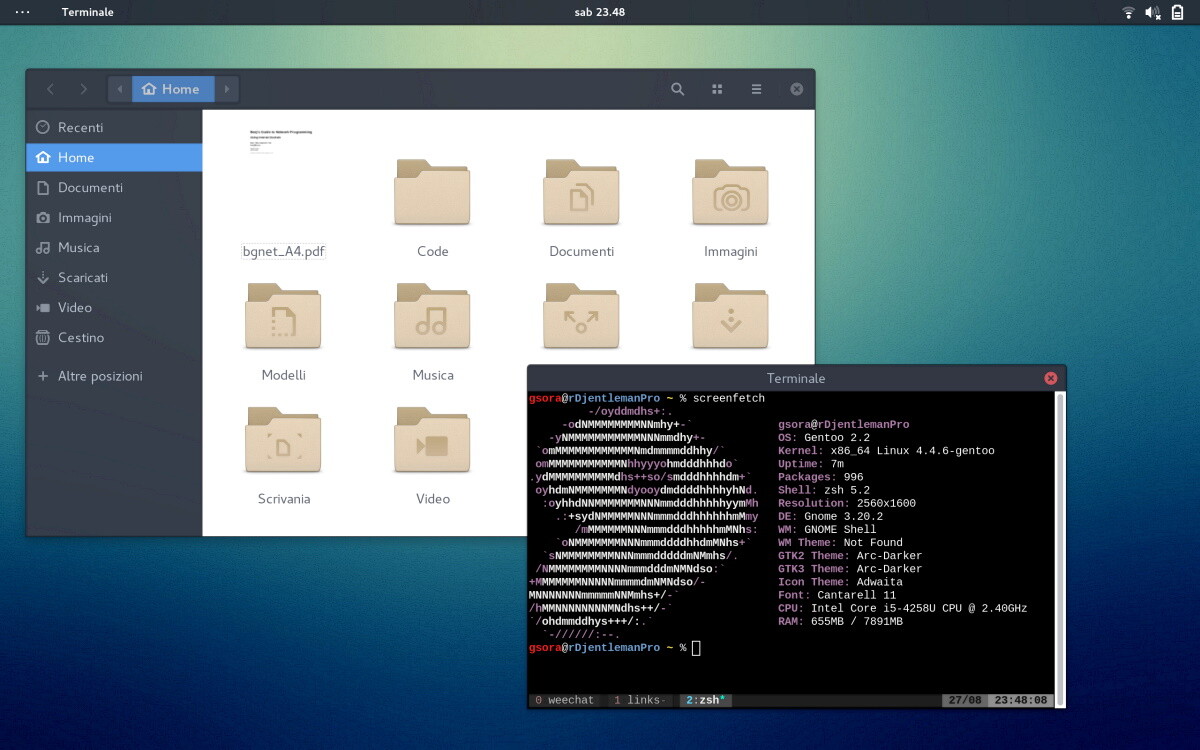Select Scaricati in the sidebar

pyautogui.click(x=82, y=277)
